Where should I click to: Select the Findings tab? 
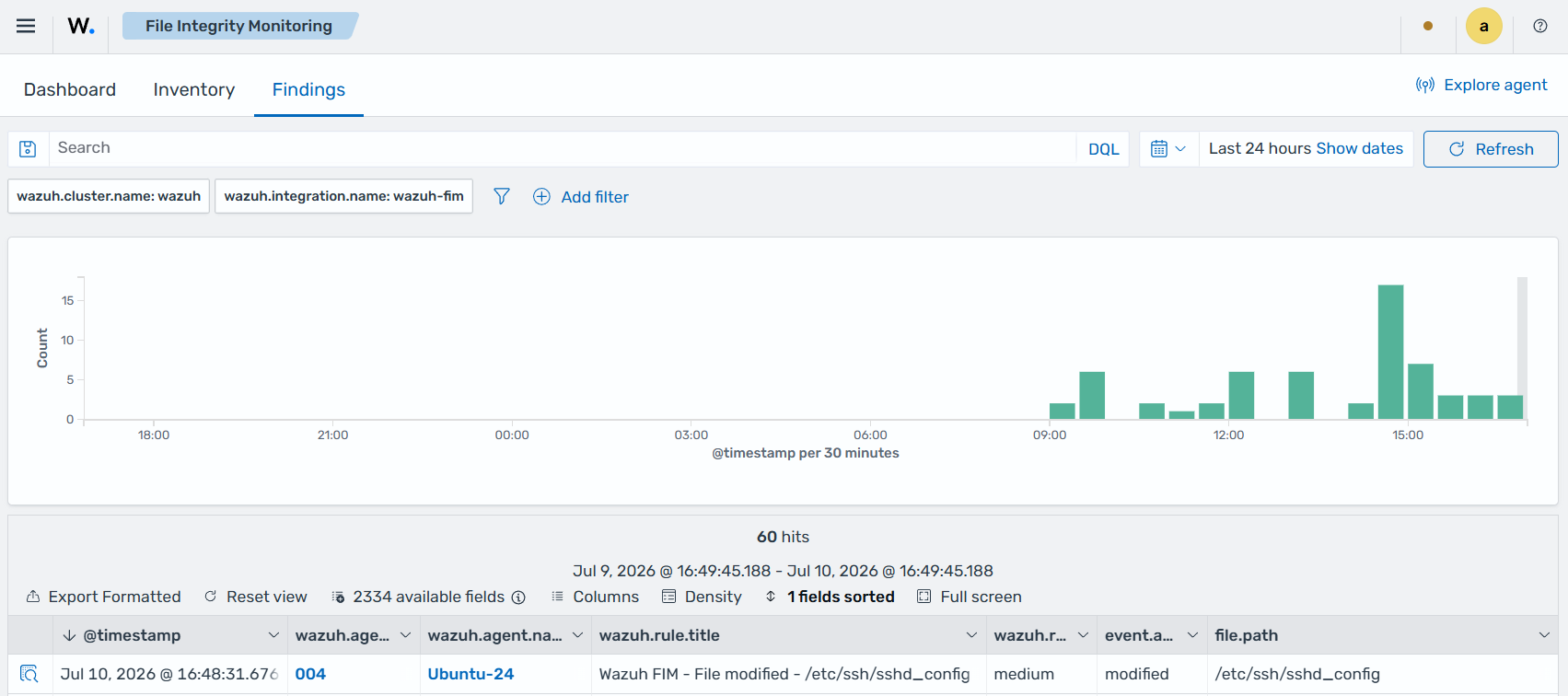(x=308, y=89)
